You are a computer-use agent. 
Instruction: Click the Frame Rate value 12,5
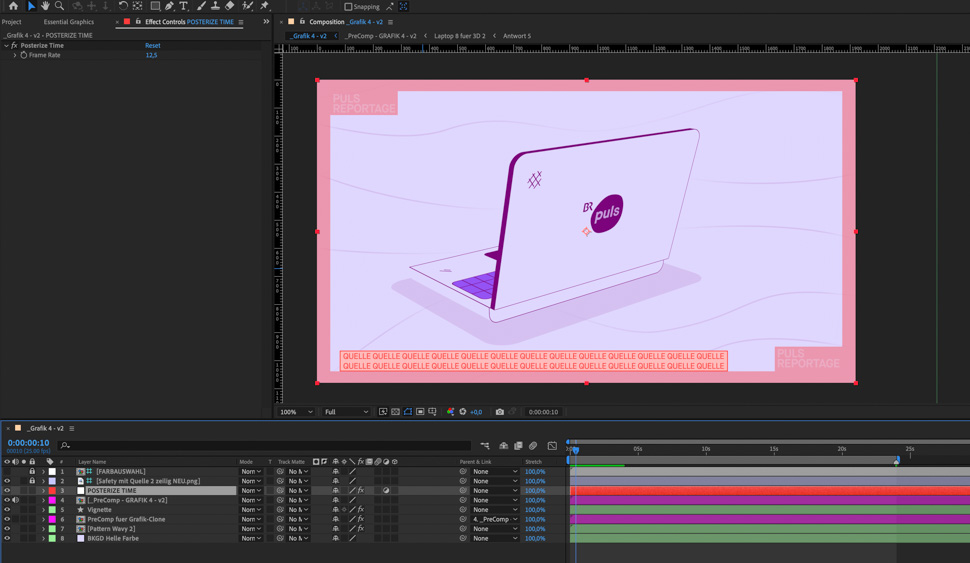tap(151, 55)
